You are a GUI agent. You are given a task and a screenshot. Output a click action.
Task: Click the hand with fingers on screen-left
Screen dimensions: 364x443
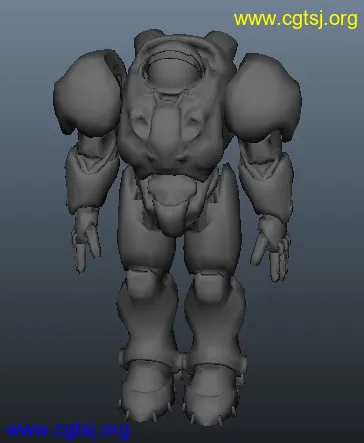pyautogui.click(x=85, y=240)
